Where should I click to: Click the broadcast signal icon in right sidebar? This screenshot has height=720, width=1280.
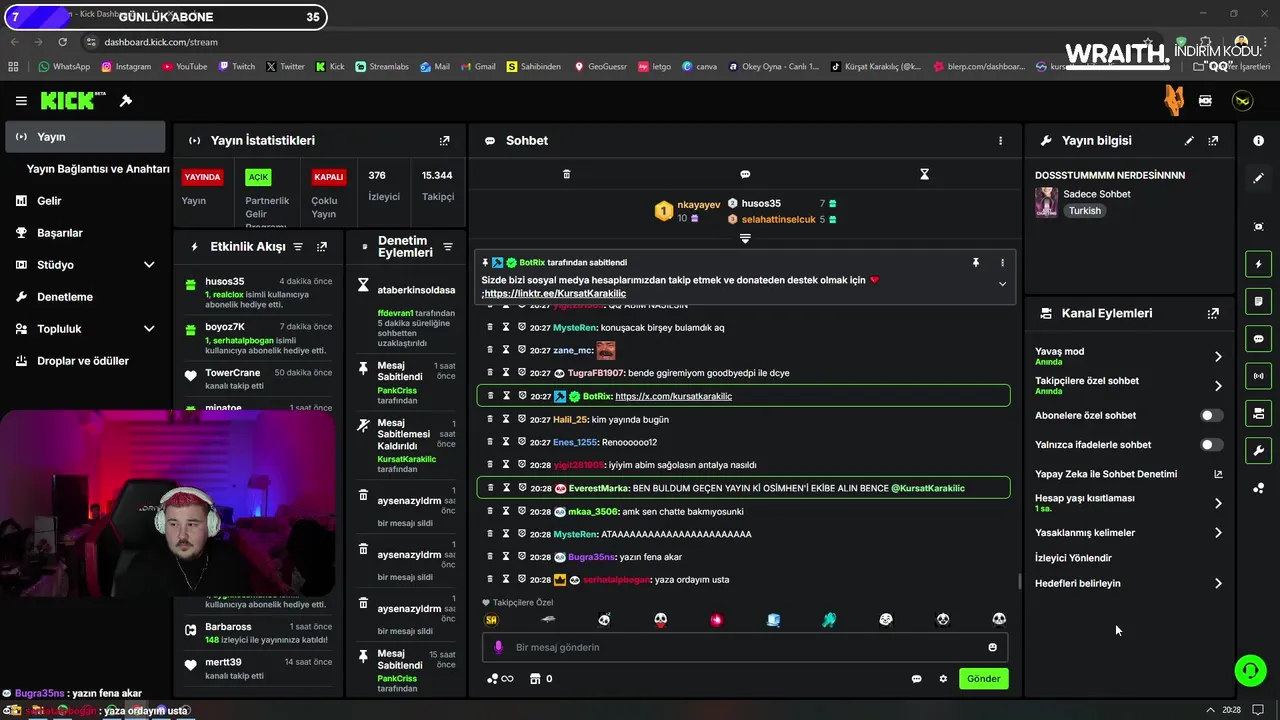[x=1258, y=376]
